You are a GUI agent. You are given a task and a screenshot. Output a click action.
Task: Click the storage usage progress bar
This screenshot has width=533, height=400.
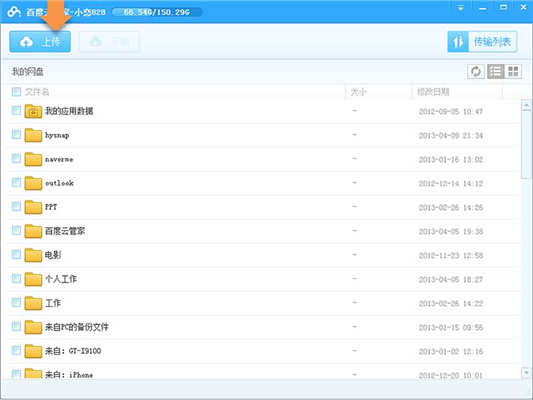(157, 12)
